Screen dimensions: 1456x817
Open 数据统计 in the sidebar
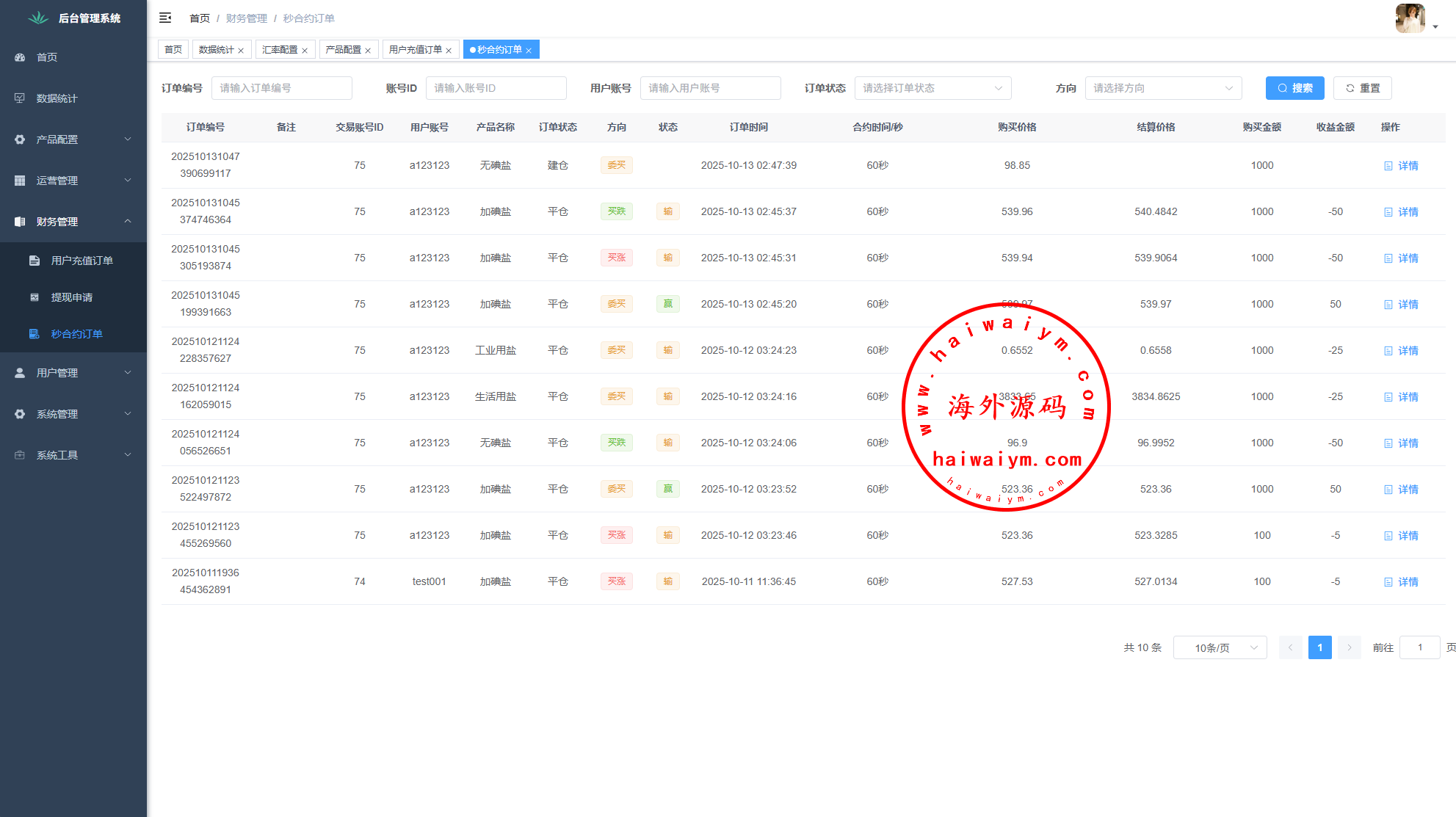click(x=57, y=98)
